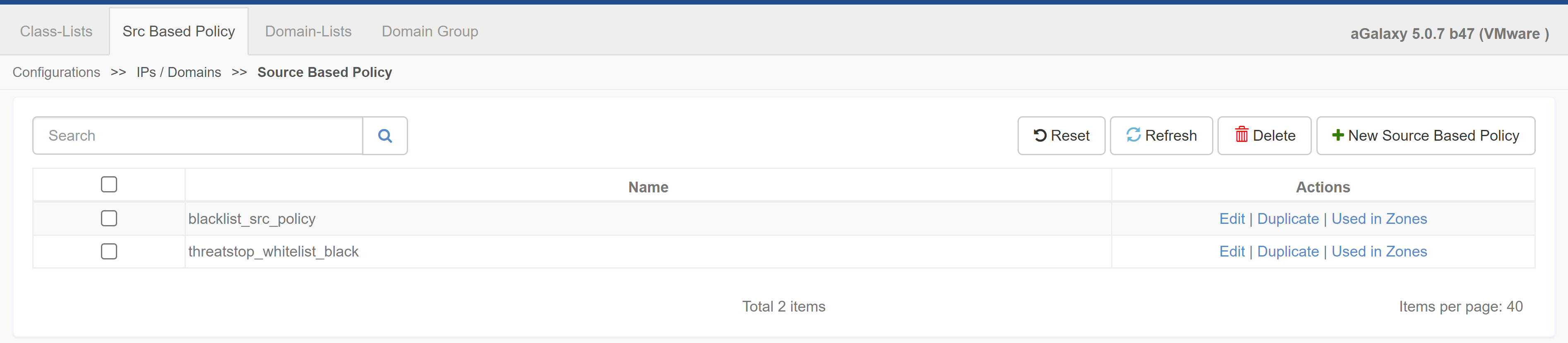Click the Refresh button's arrows icon

(x=1133, y=134)
